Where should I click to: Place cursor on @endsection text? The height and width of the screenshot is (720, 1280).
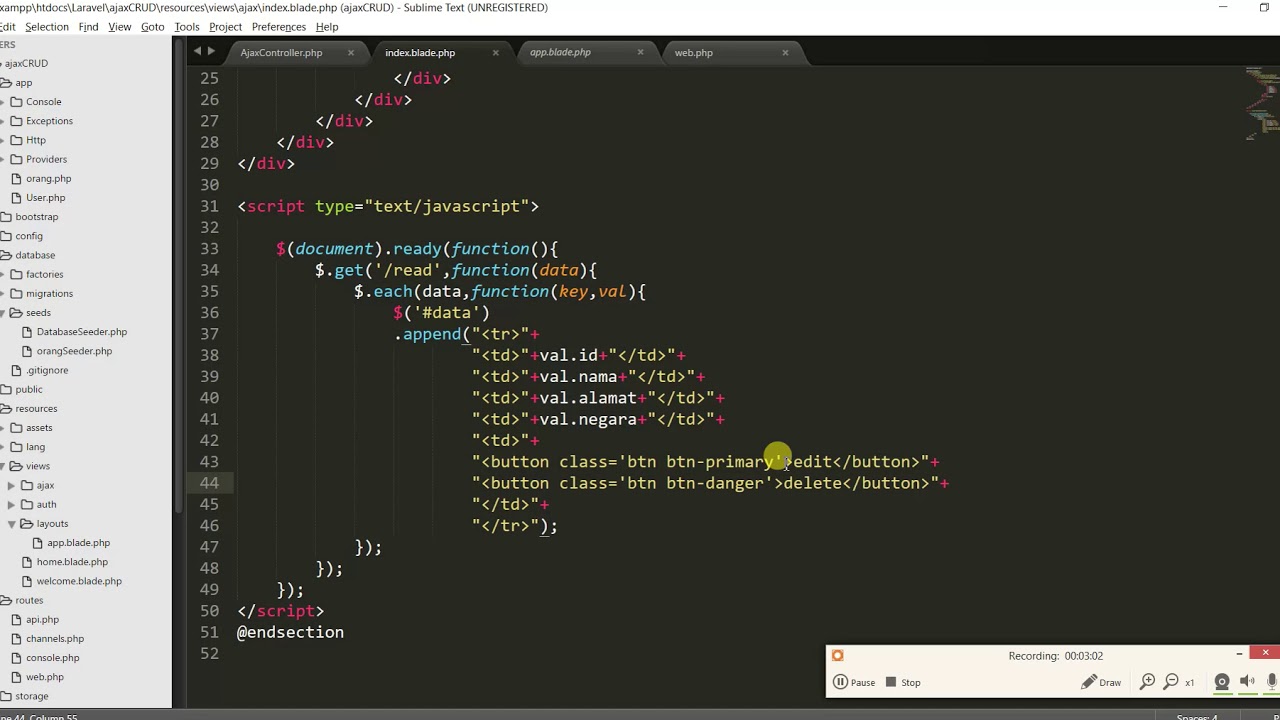click(290, 632)
